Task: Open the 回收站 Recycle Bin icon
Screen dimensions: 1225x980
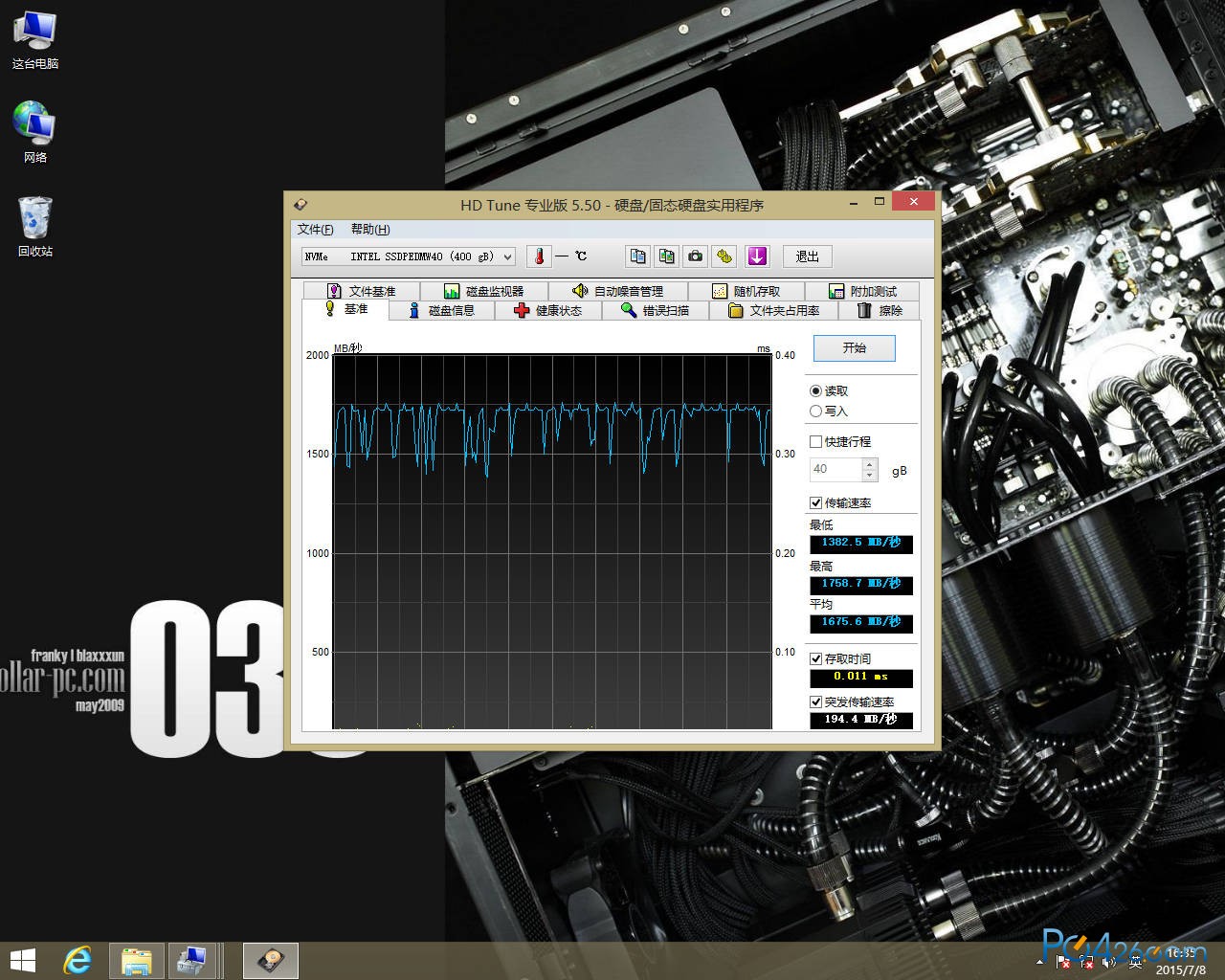Action: [35, 227]
